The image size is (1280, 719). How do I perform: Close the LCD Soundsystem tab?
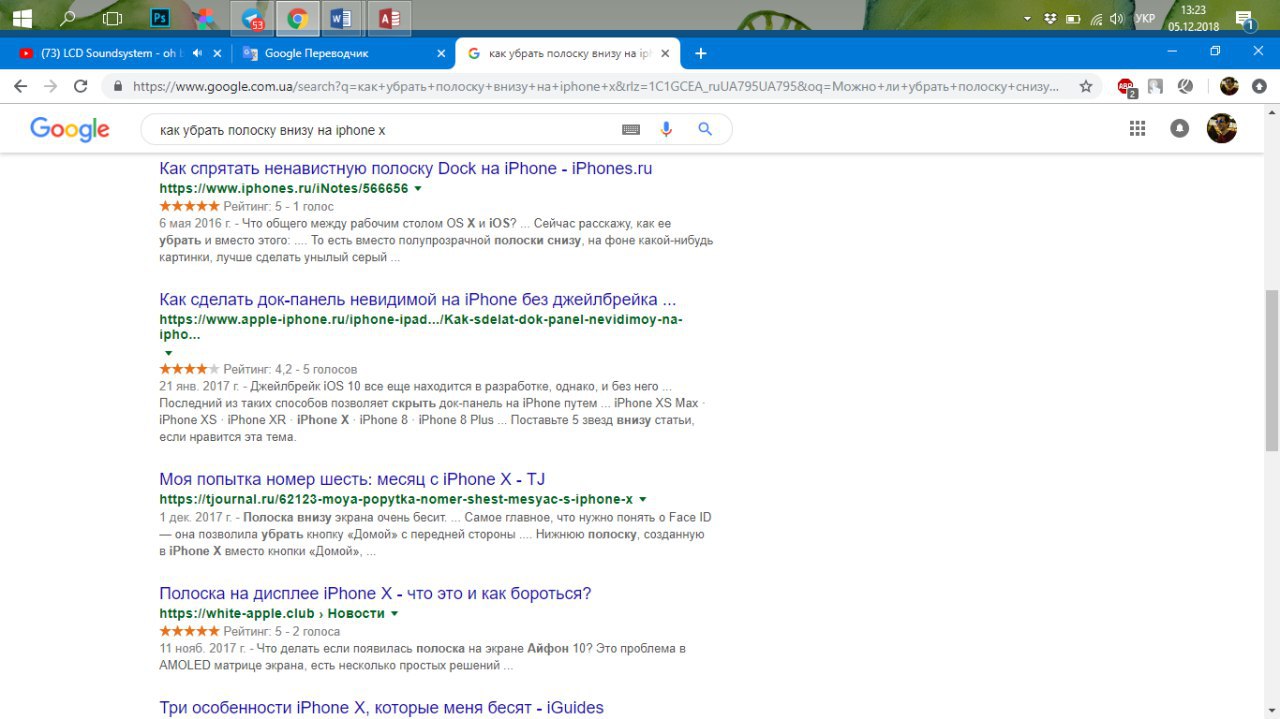[x=216, y=53]
